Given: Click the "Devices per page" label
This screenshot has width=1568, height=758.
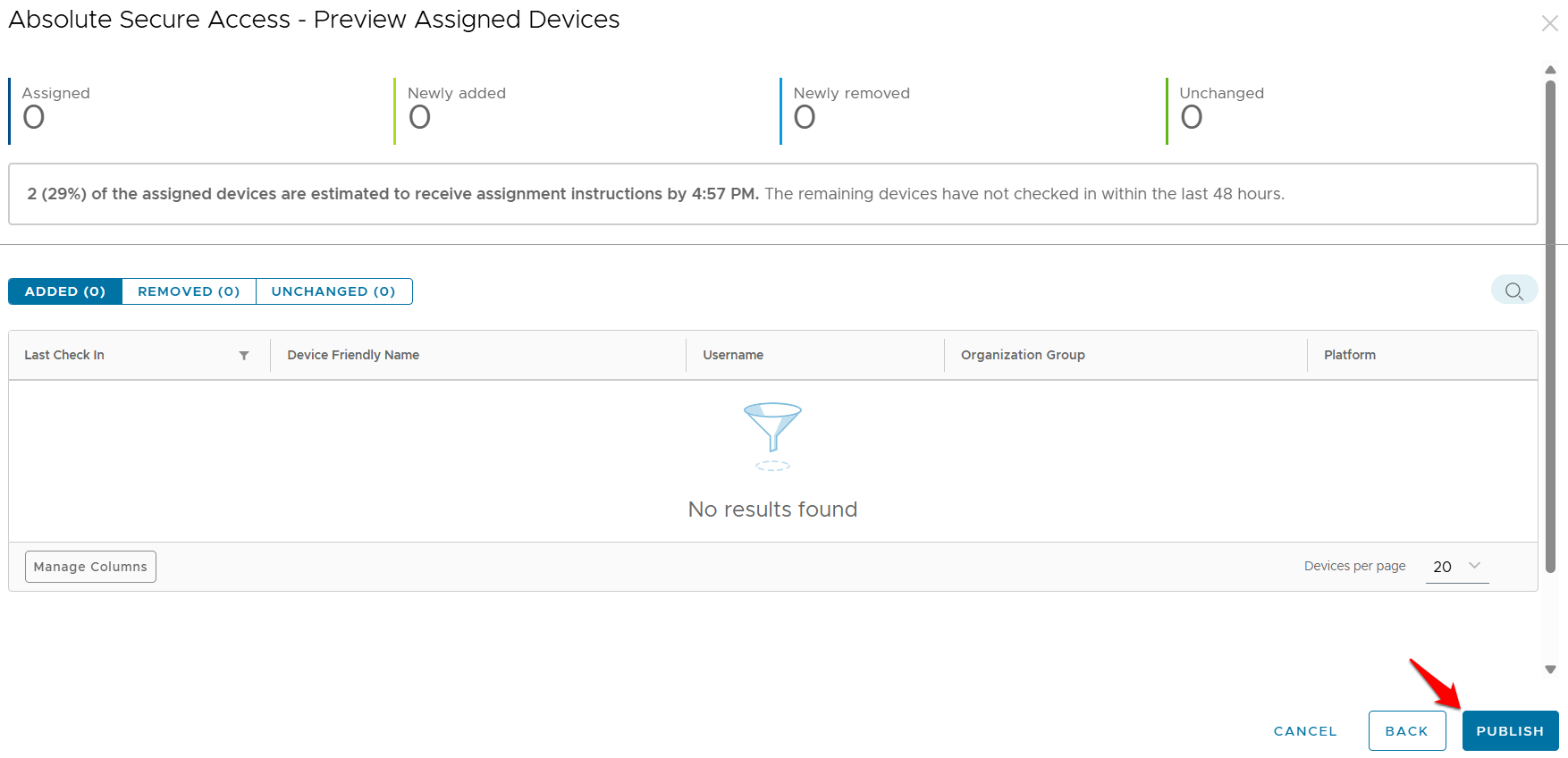Looking at the screenshot, I should click(x=1354, y=566).
